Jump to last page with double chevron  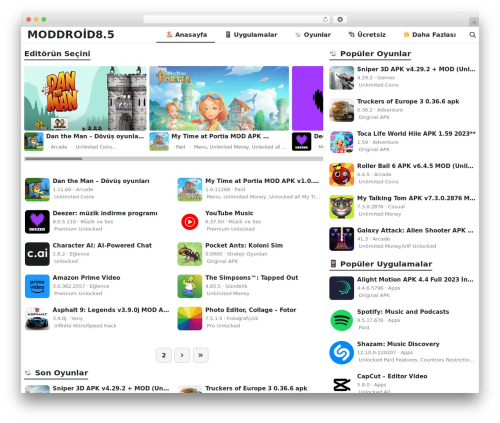coord(201,355)
